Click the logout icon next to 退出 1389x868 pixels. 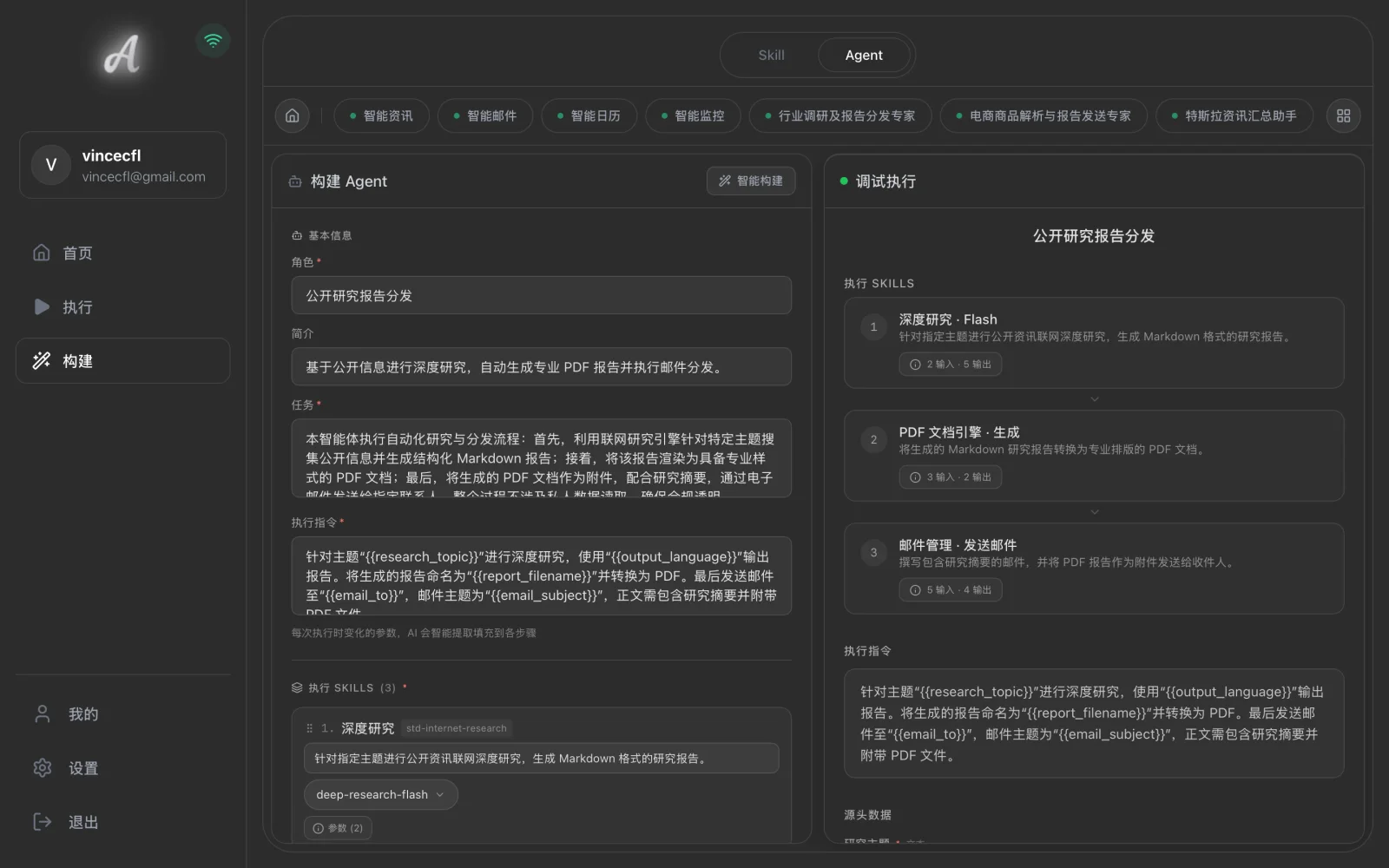[42, 821]
